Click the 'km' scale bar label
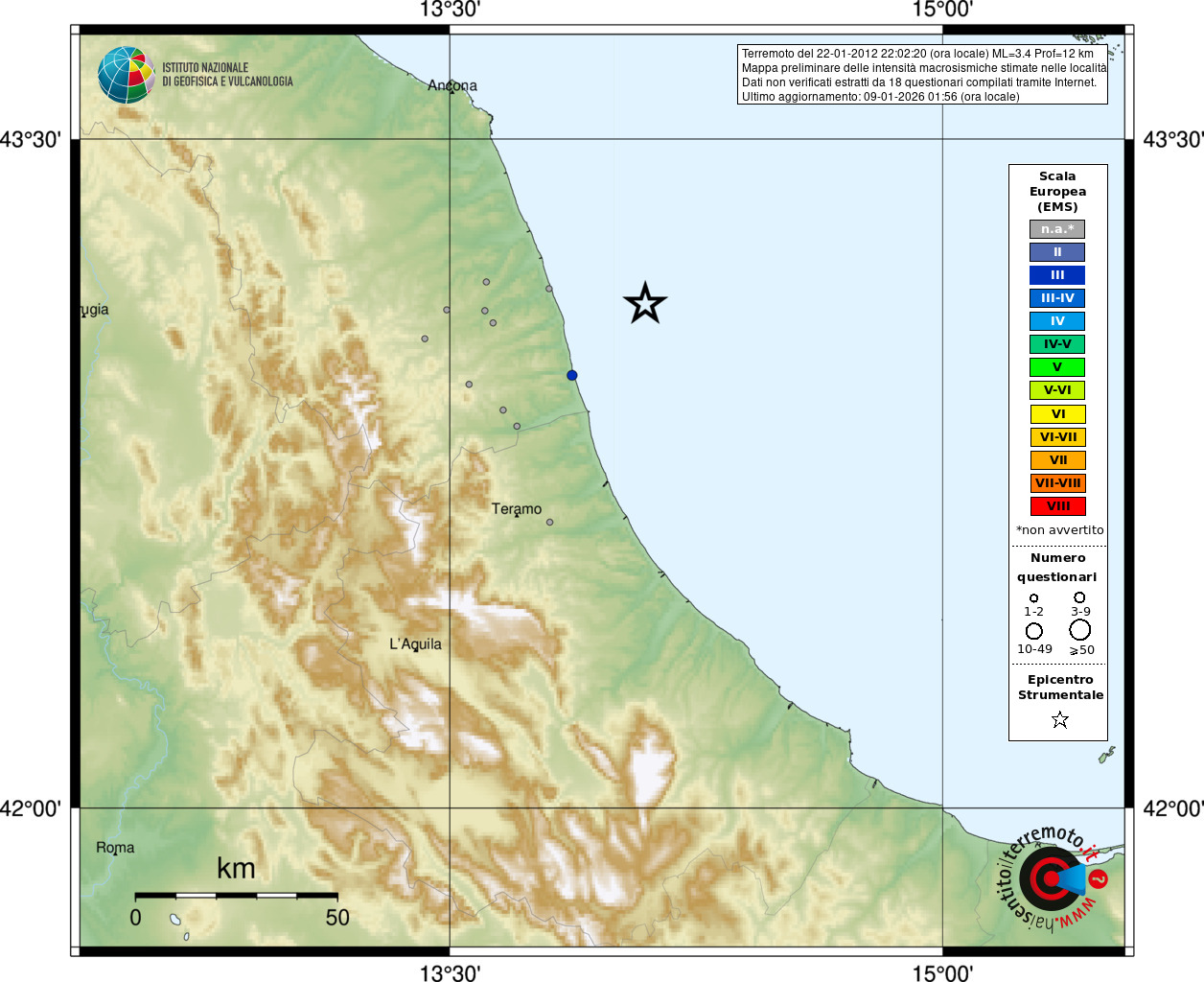Screen dimensions: 1204x982 tap(236, 869)
